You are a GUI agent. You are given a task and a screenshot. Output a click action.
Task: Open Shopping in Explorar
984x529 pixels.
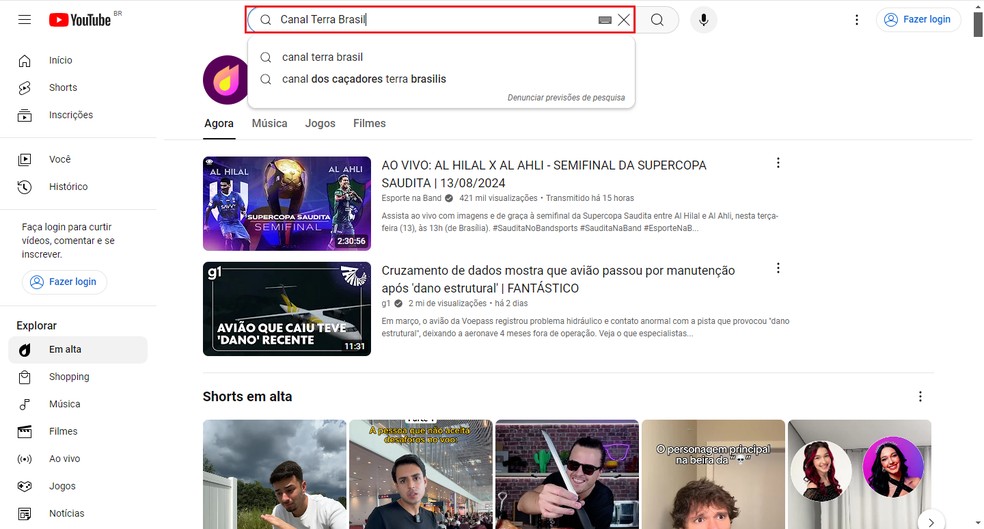tap(78, 377)
